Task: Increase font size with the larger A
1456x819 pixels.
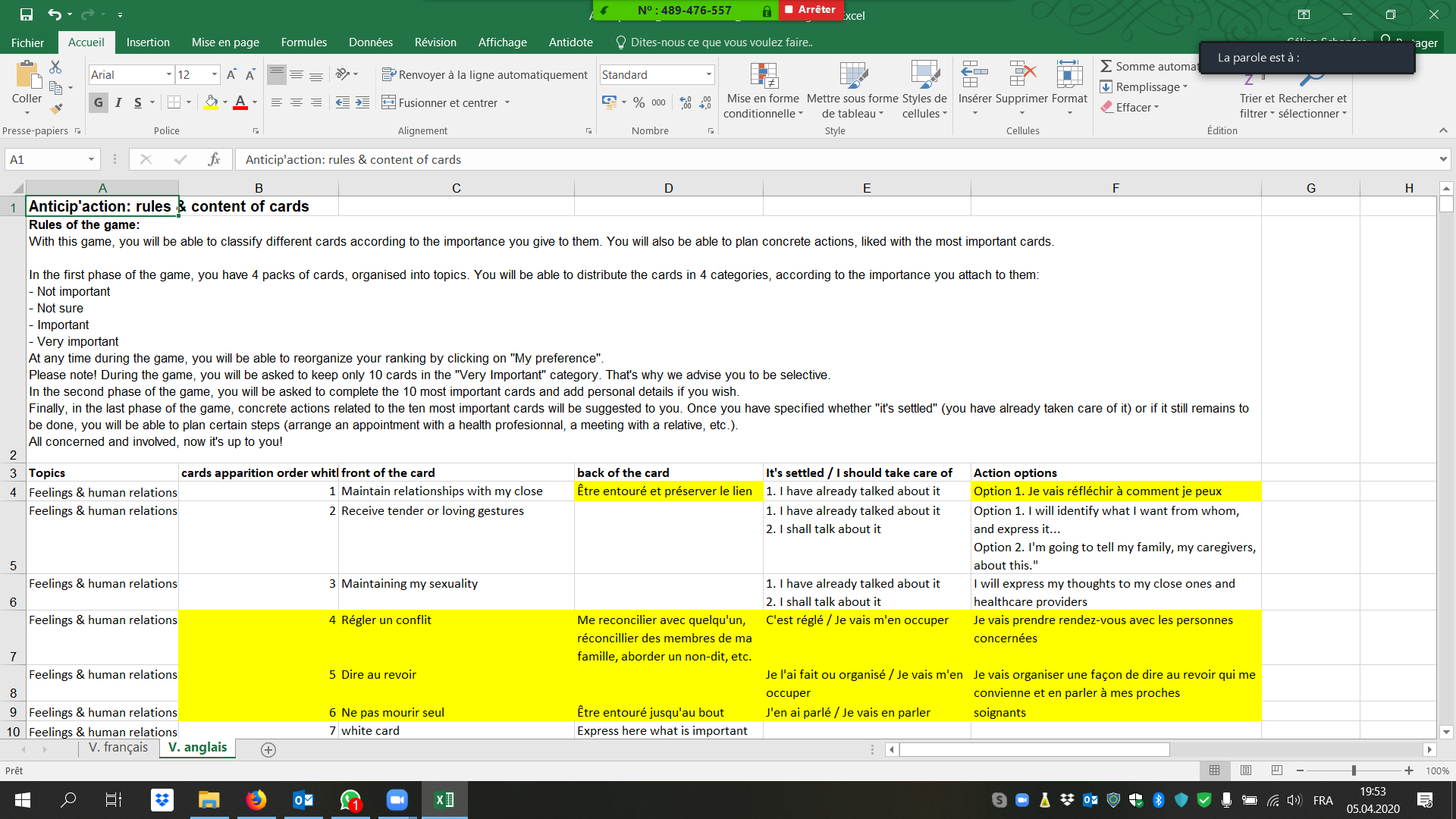Action: pyautogui.click(x=231, y=74)
